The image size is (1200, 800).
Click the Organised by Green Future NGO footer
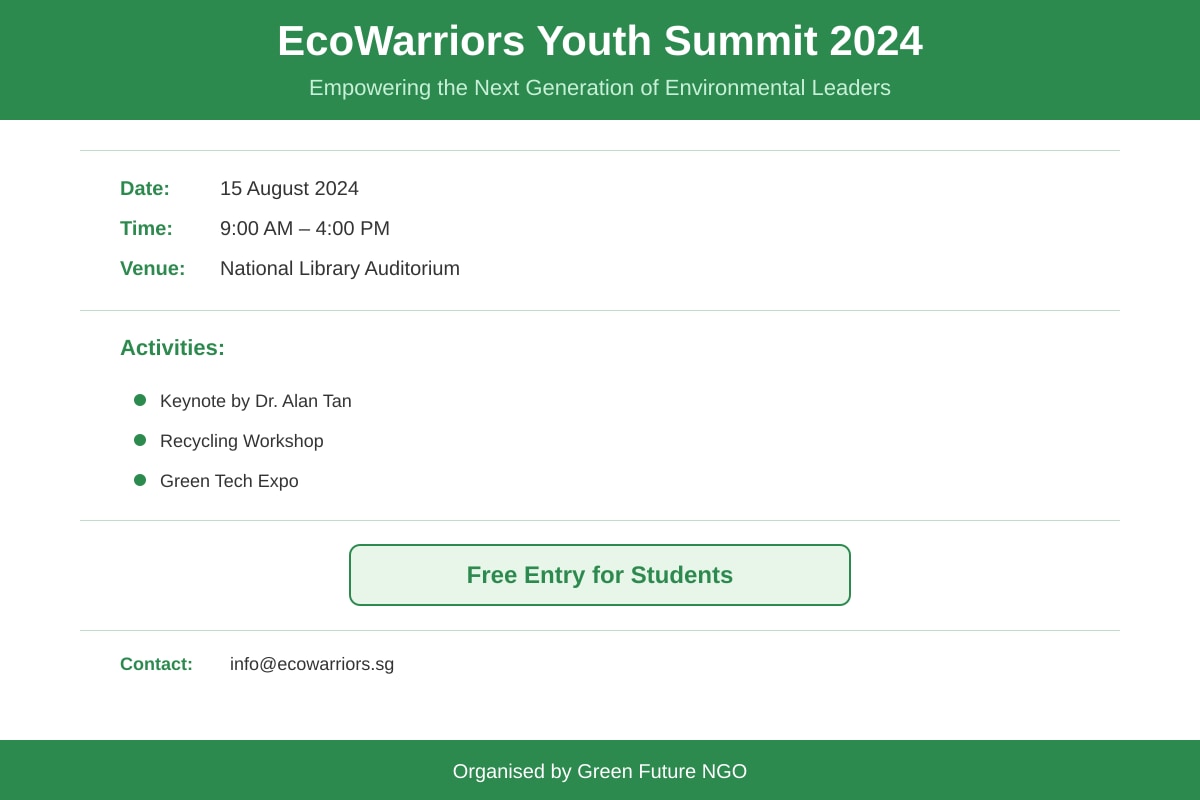(x=600, y=771)
